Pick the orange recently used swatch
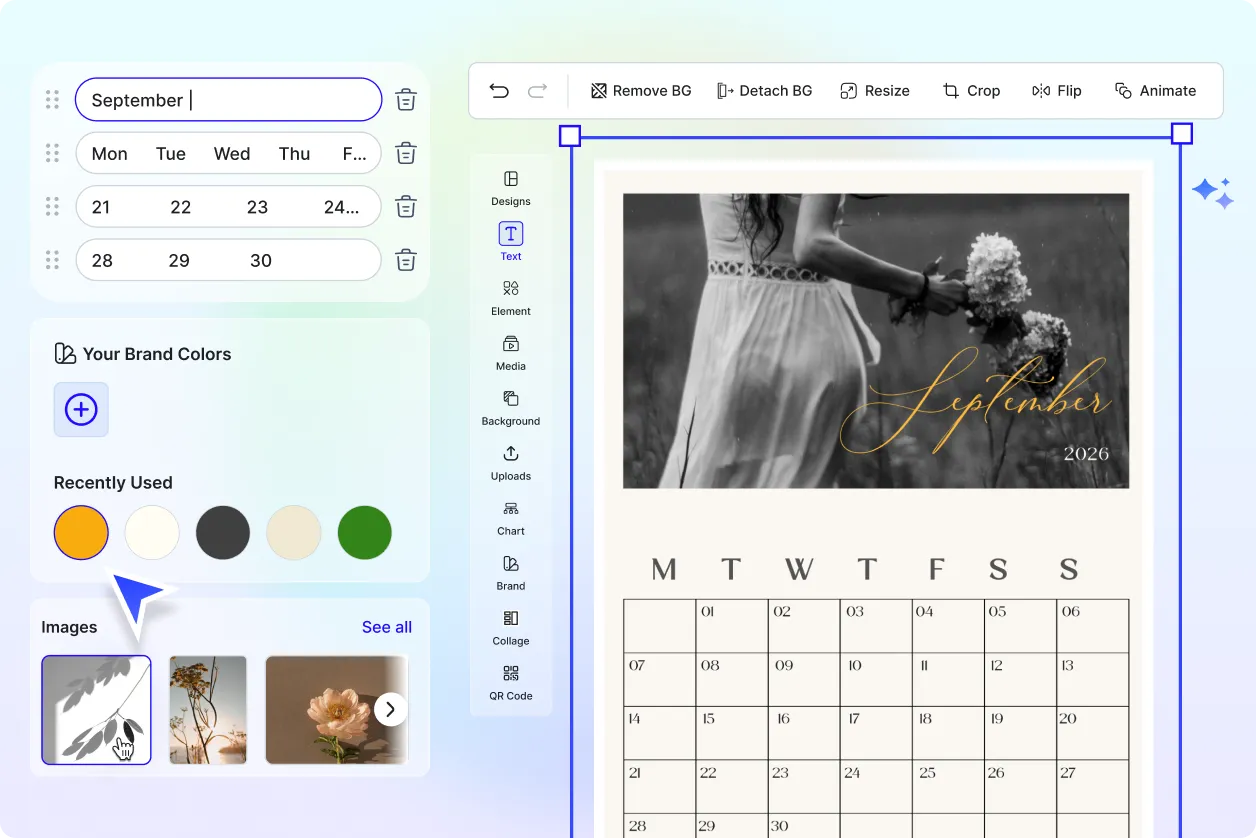Viewport: 1256px width, 838px height. [81, 532]
